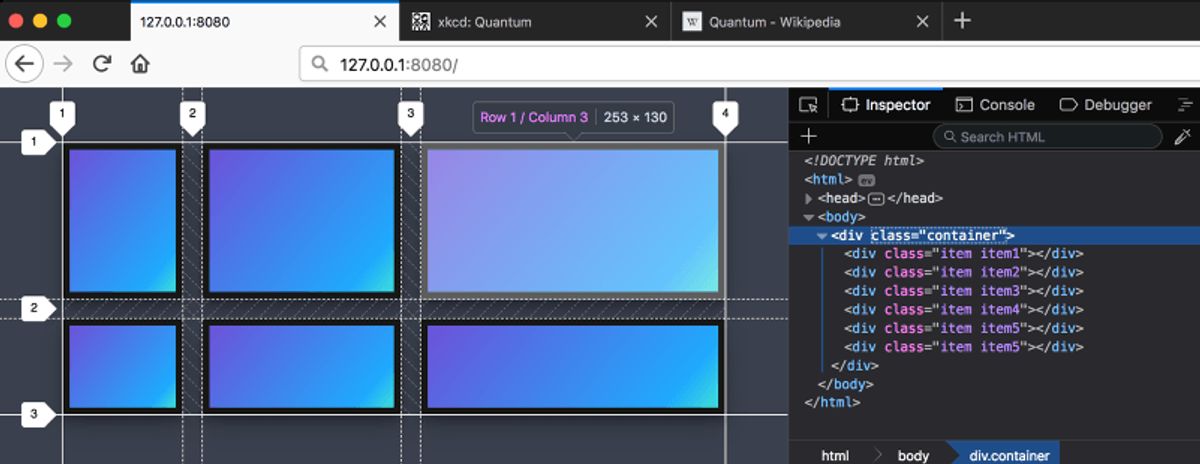
Task: Click the xkcd favicon on the Quantum tab
Action: [421, 21]
